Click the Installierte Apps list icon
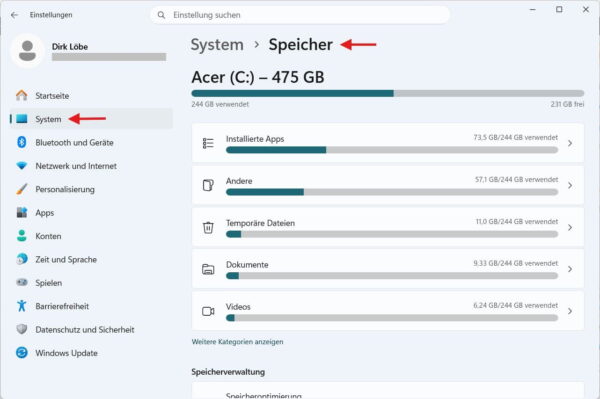600x399 pixels. click(208, 143)
